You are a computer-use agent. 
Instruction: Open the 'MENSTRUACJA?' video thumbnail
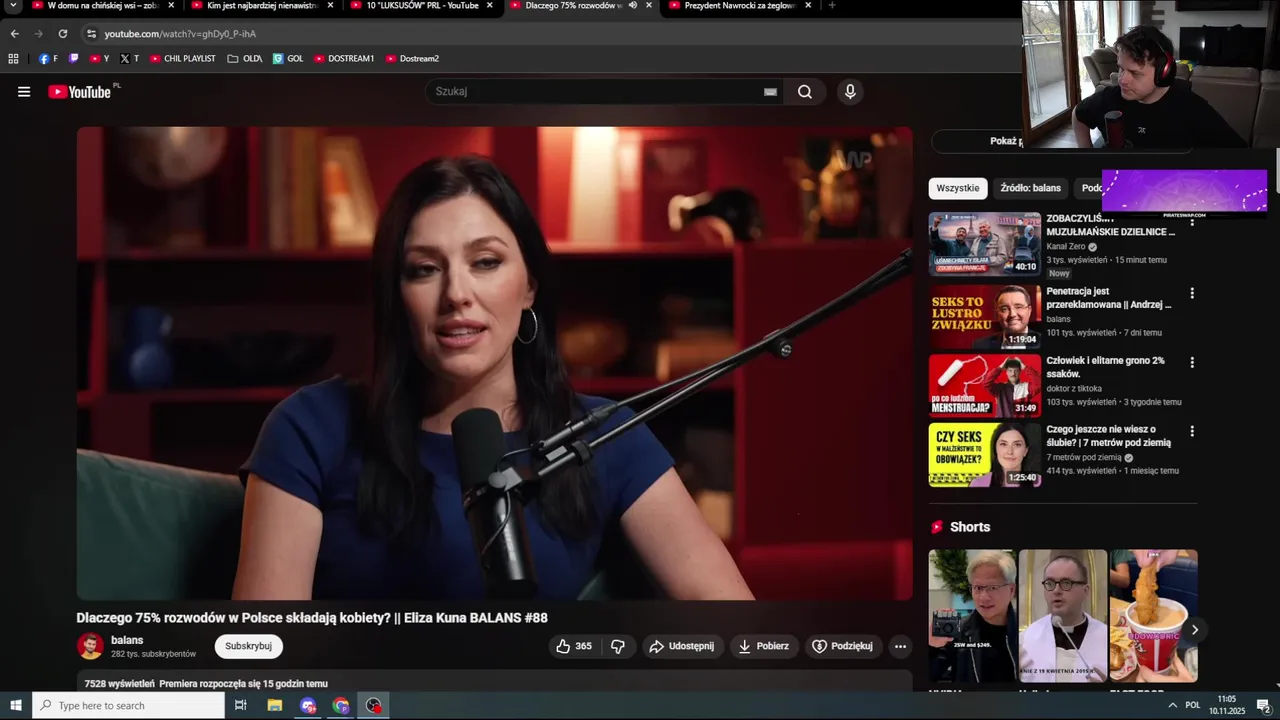tap(985, 385)
